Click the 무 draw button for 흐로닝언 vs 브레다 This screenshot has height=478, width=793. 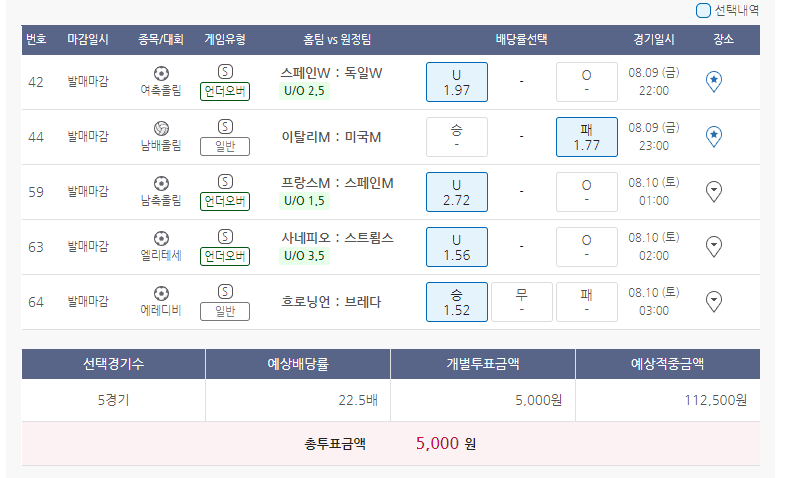point(521,302)
